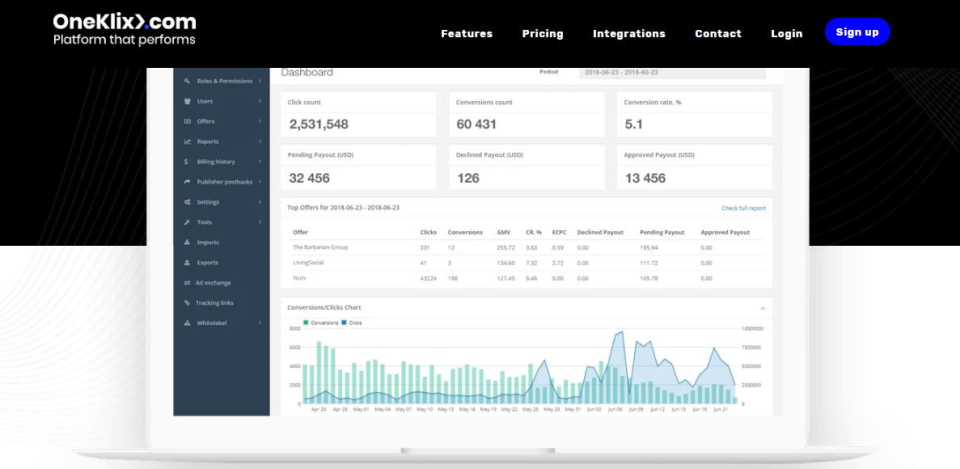960x469 pixels.
Task: Expand the Tools sidebar chevron
Action: (x=260, y=222)
